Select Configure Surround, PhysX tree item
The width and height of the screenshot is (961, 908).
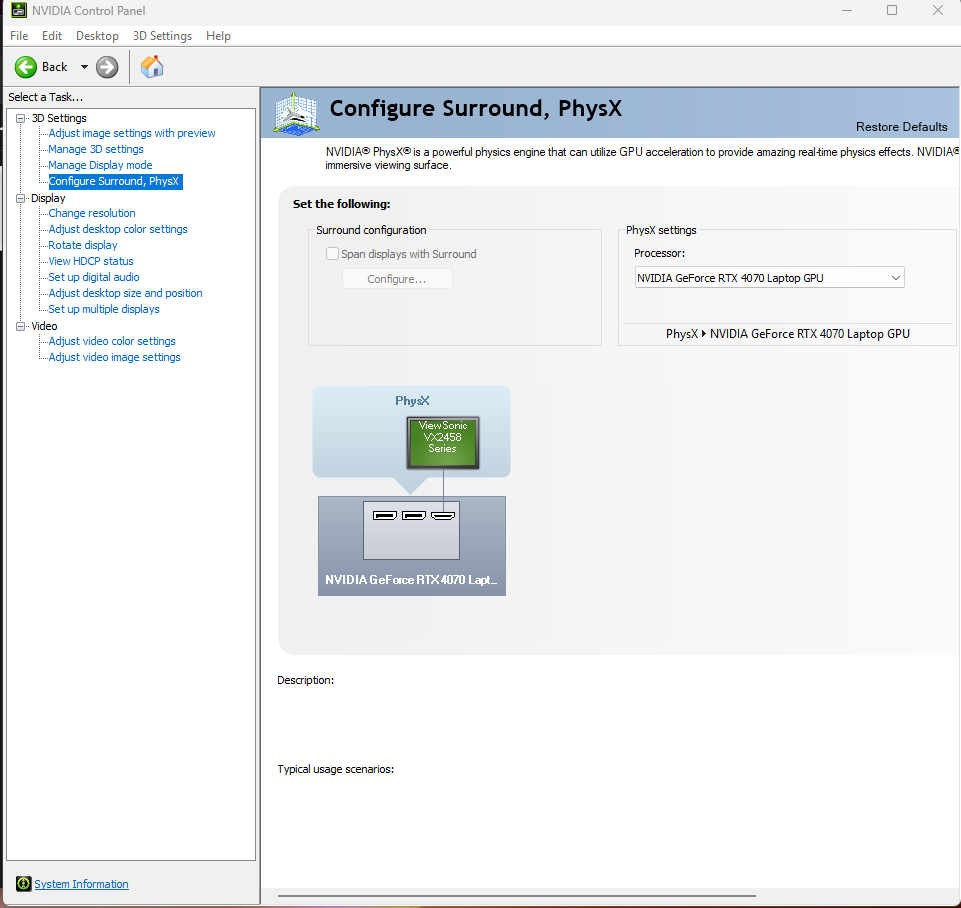tap(115, 181)
